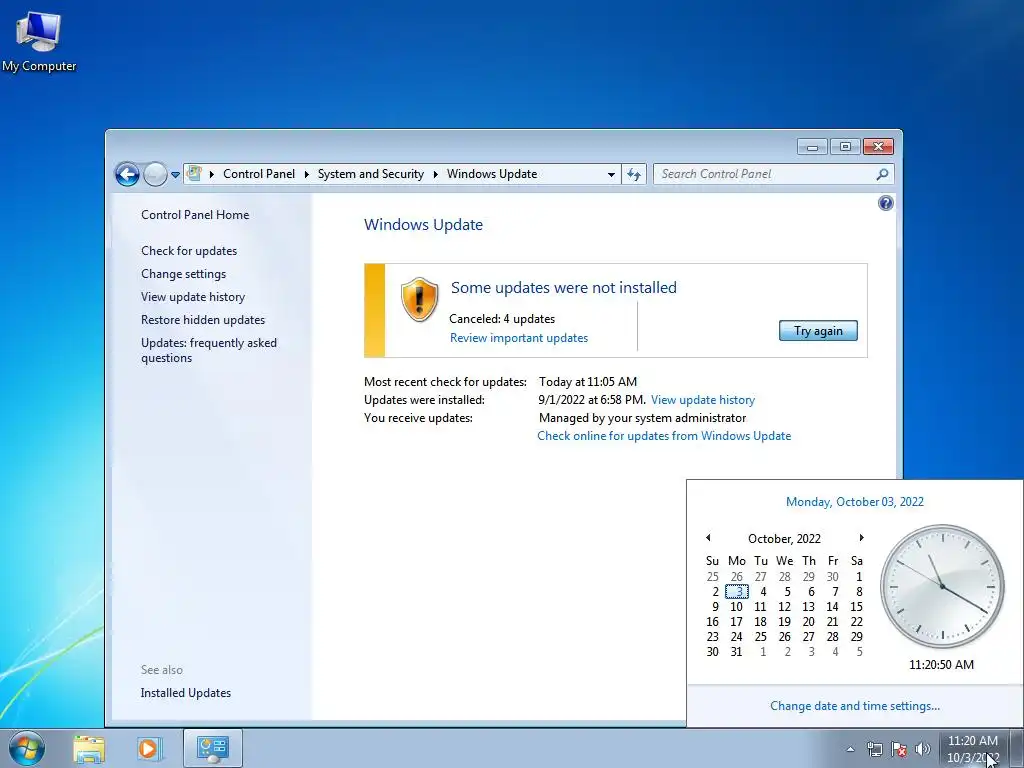This screenshot has width=1024, height=768.
Task: Click '11:20:50 AM' digital time
Action: click(x=941, y=665)
